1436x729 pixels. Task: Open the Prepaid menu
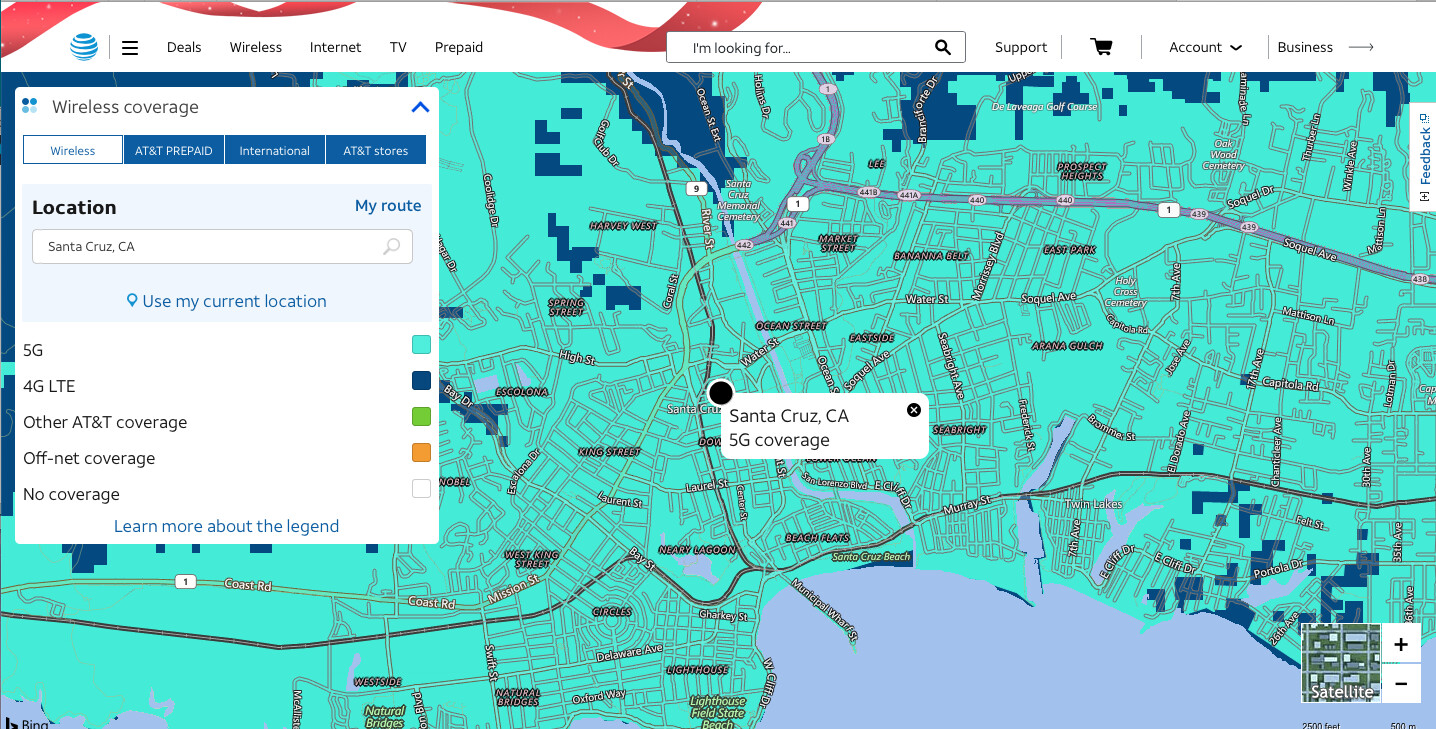coord(459,47)
